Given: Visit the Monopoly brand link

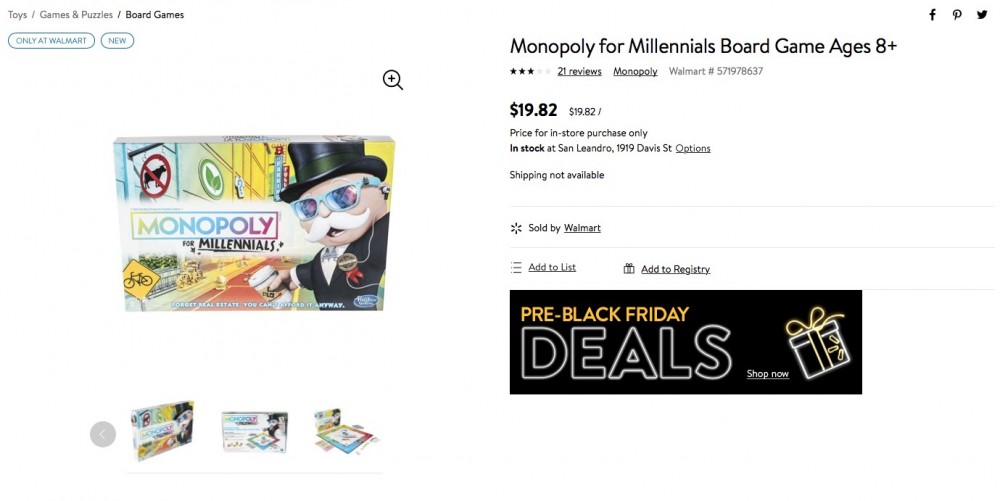Looking at the screenshot, I should pos(635,71).
